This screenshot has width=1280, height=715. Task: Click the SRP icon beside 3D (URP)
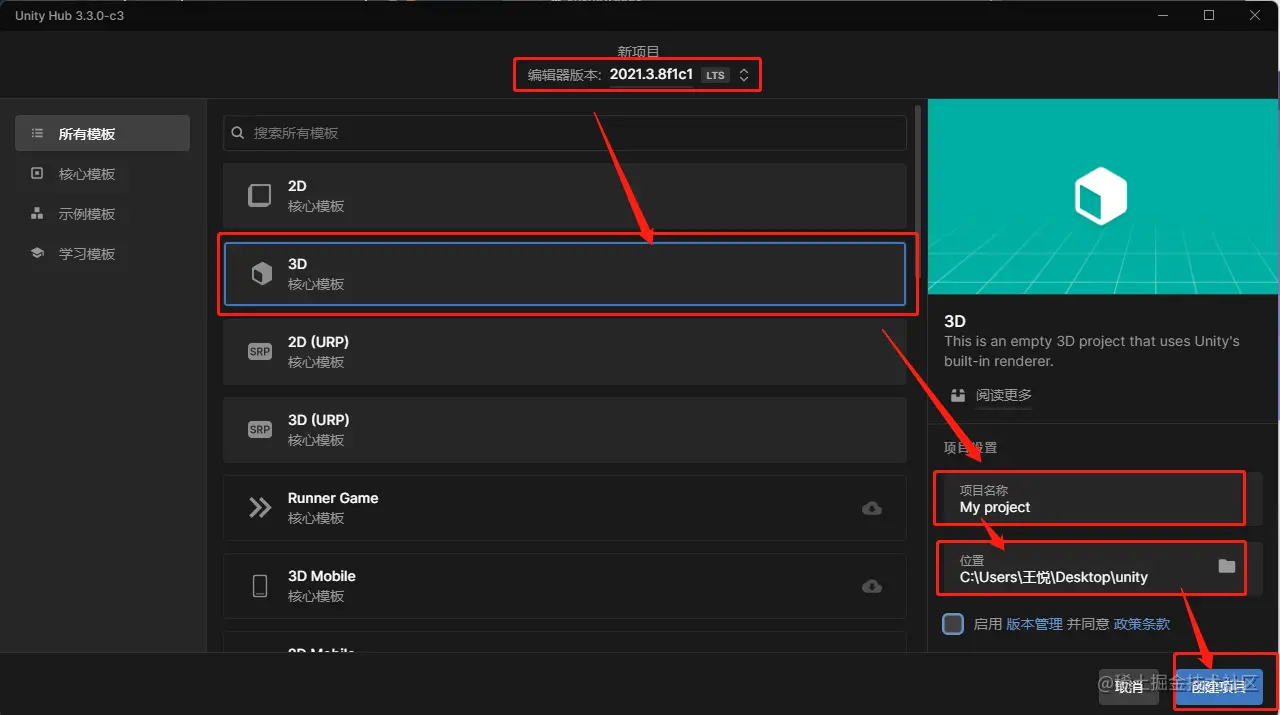(x=260, y=430)
